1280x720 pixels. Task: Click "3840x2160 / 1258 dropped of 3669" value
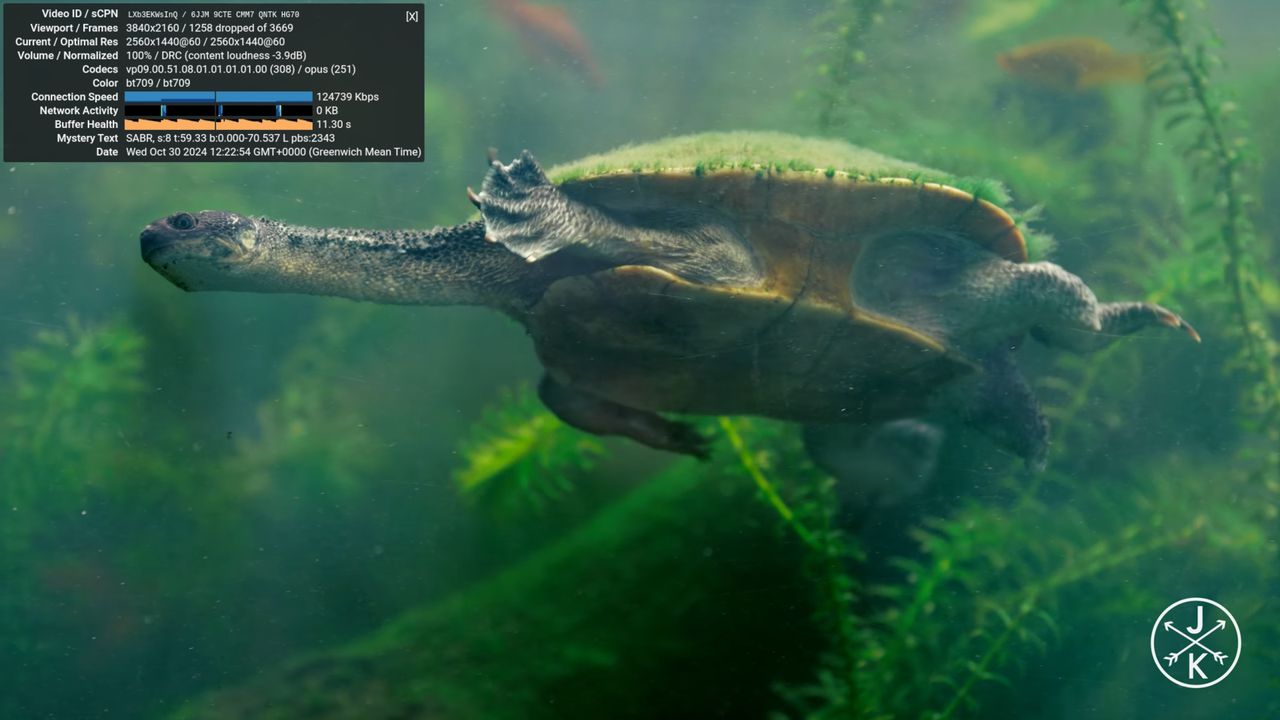point(210,28)
